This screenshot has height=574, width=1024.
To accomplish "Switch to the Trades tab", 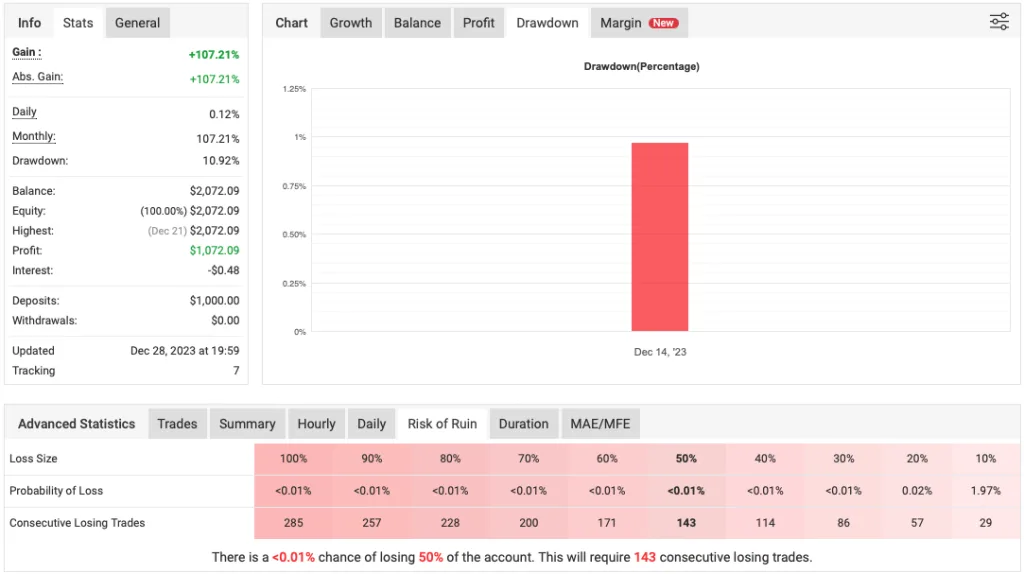I will coord(177,424).
